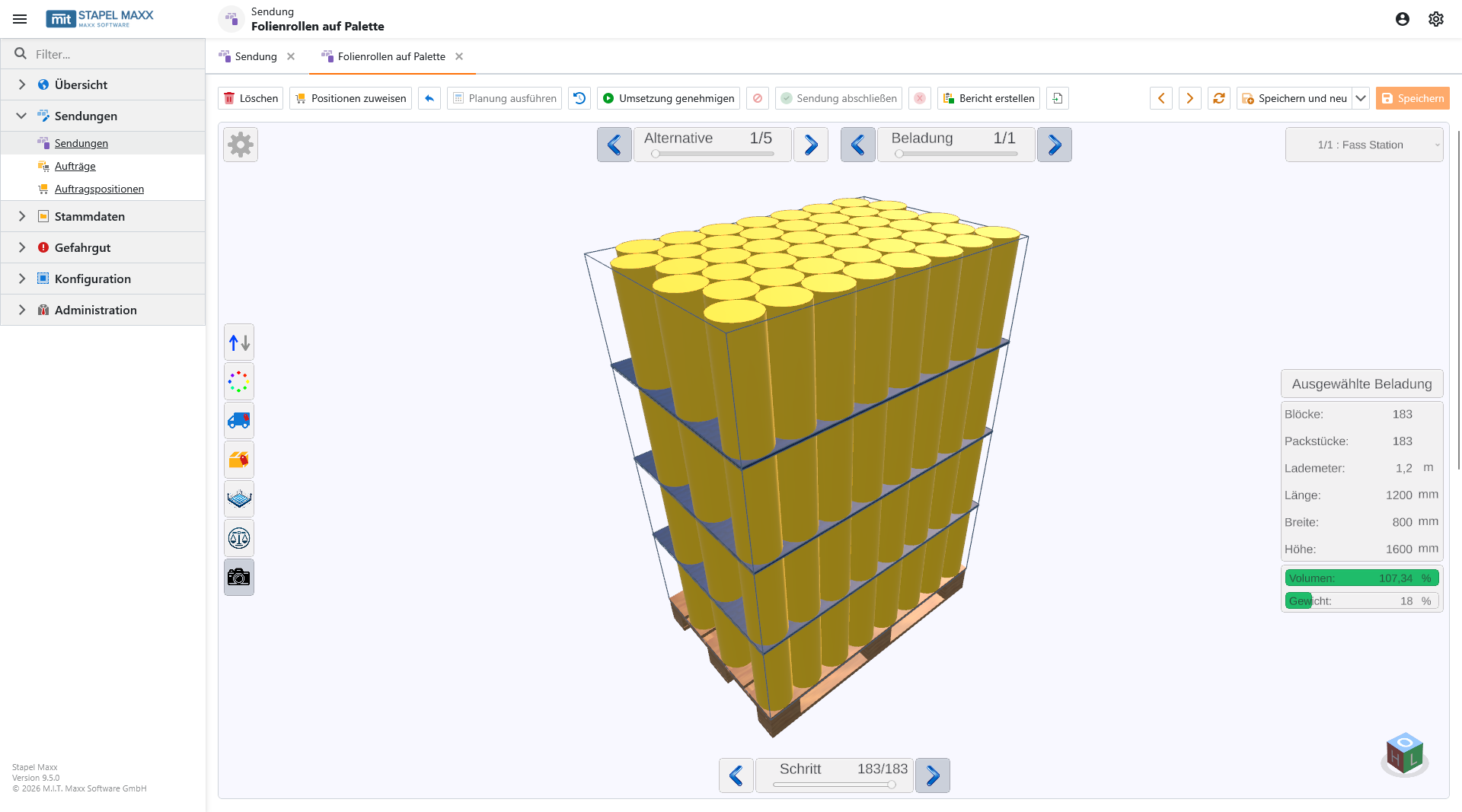Click the Volumen progress bar
The height and width of the screenshot is (812, 1462).
coord(1362,578)
